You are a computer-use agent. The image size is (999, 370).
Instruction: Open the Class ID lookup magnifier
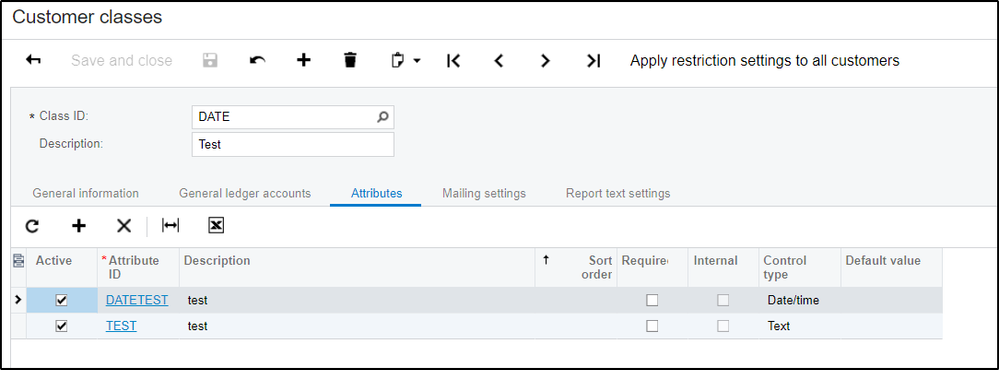tap(382, 117)
